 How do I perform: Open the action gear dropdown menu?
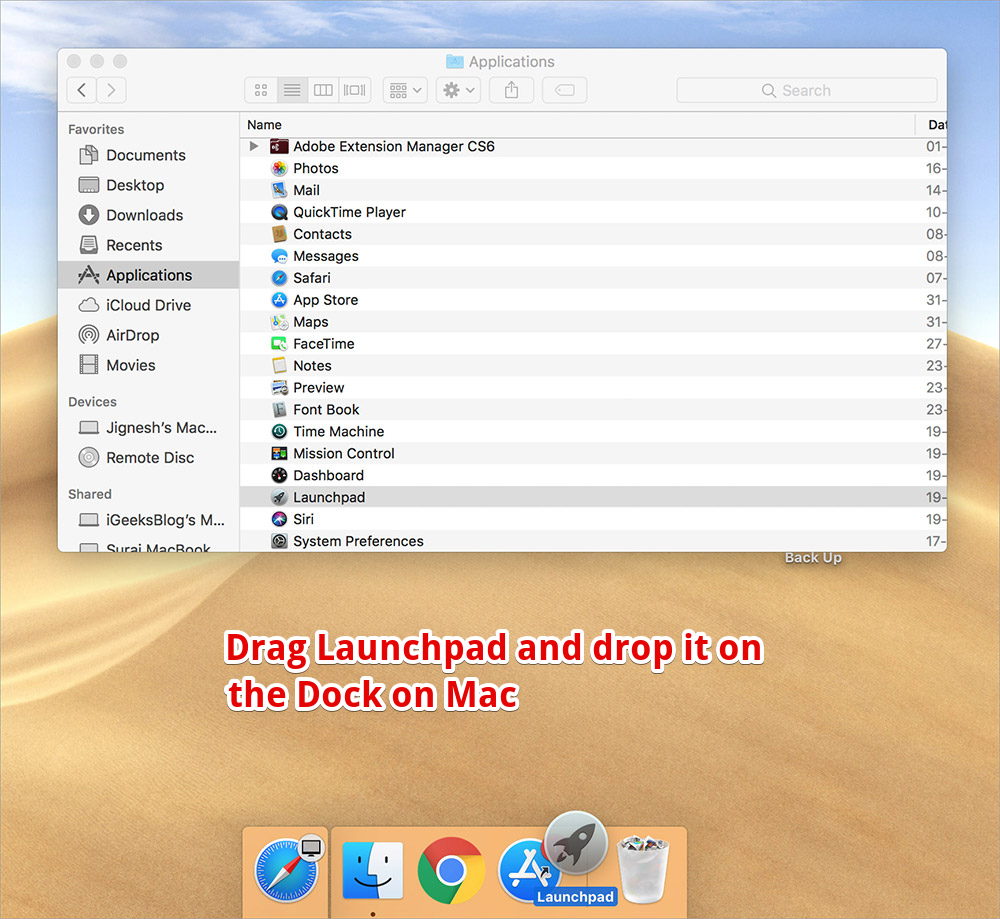coord(457,90)
